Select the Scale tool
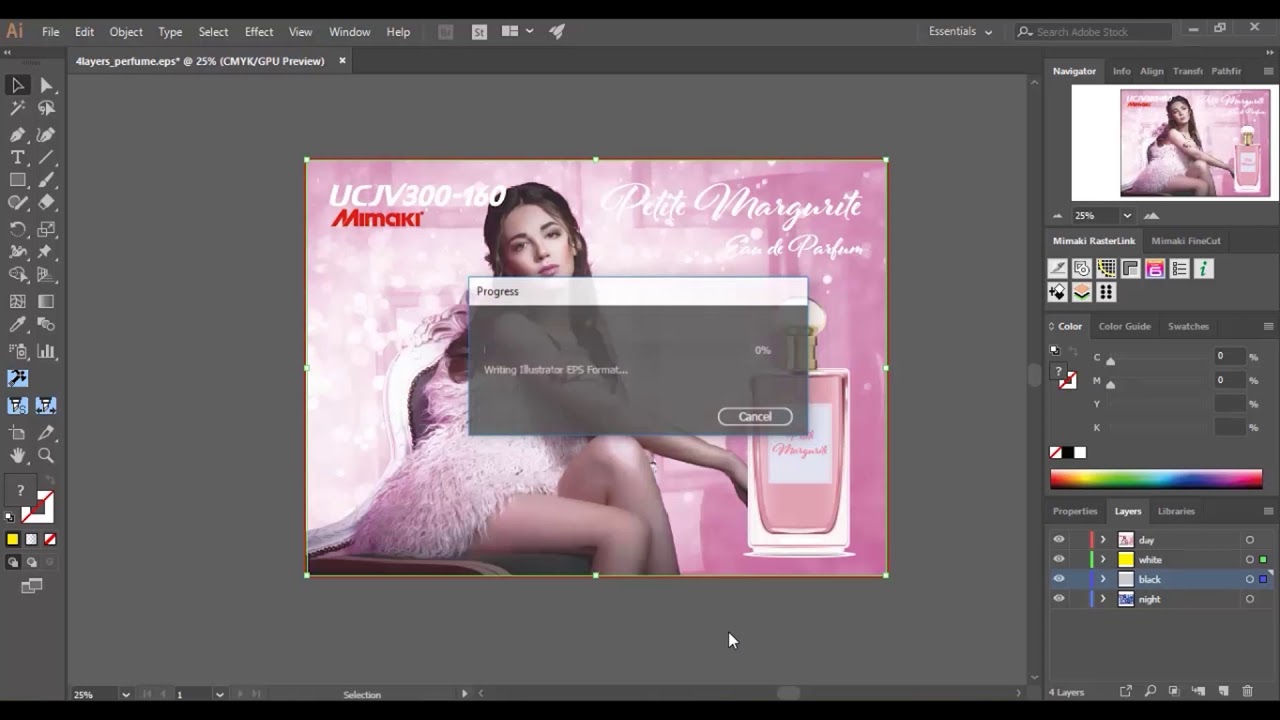The width and height of the screenshot is (1280, 720). click(46, 229)
